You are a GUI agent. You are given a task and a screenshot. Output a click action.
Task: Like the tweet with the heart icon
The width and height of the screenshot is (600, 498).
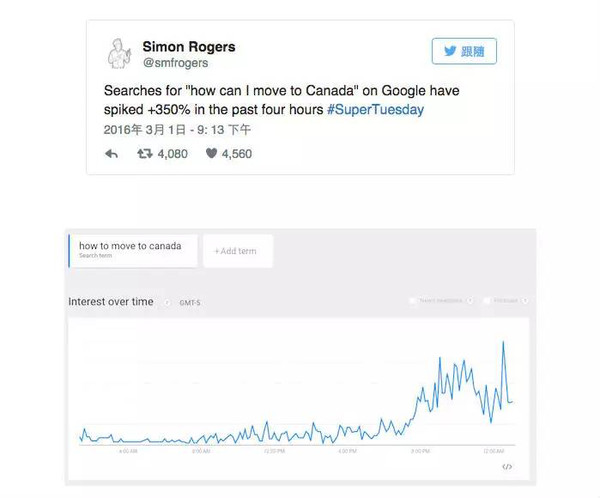pos(211,153)
